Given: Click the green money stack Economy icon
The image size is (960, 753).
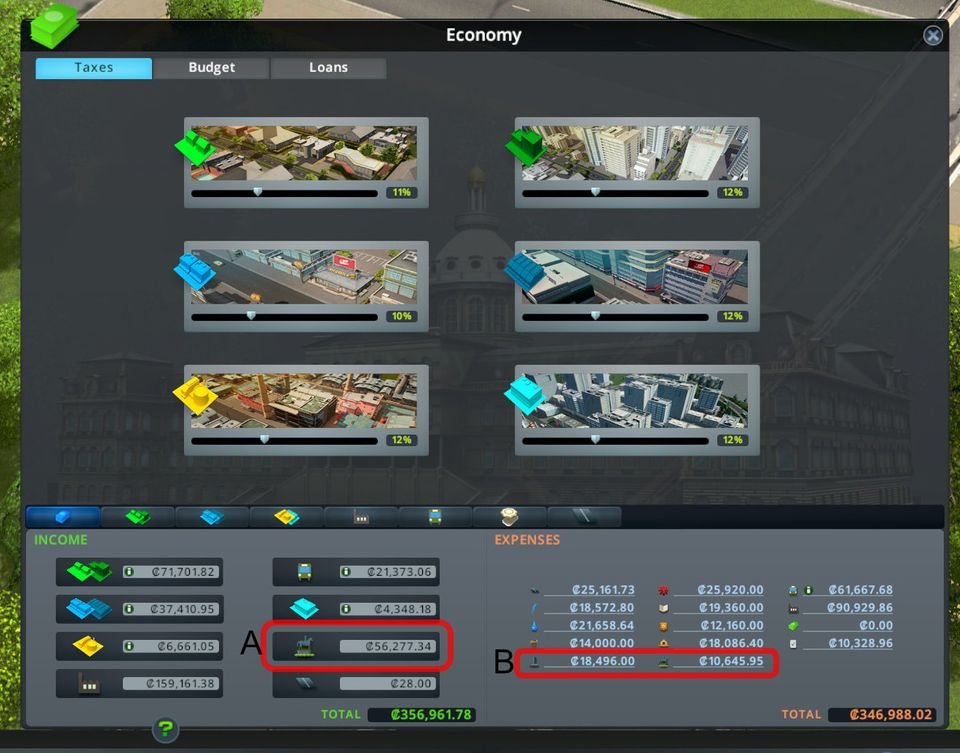Looking at the screenshot, I should click(x=54, y=27).
